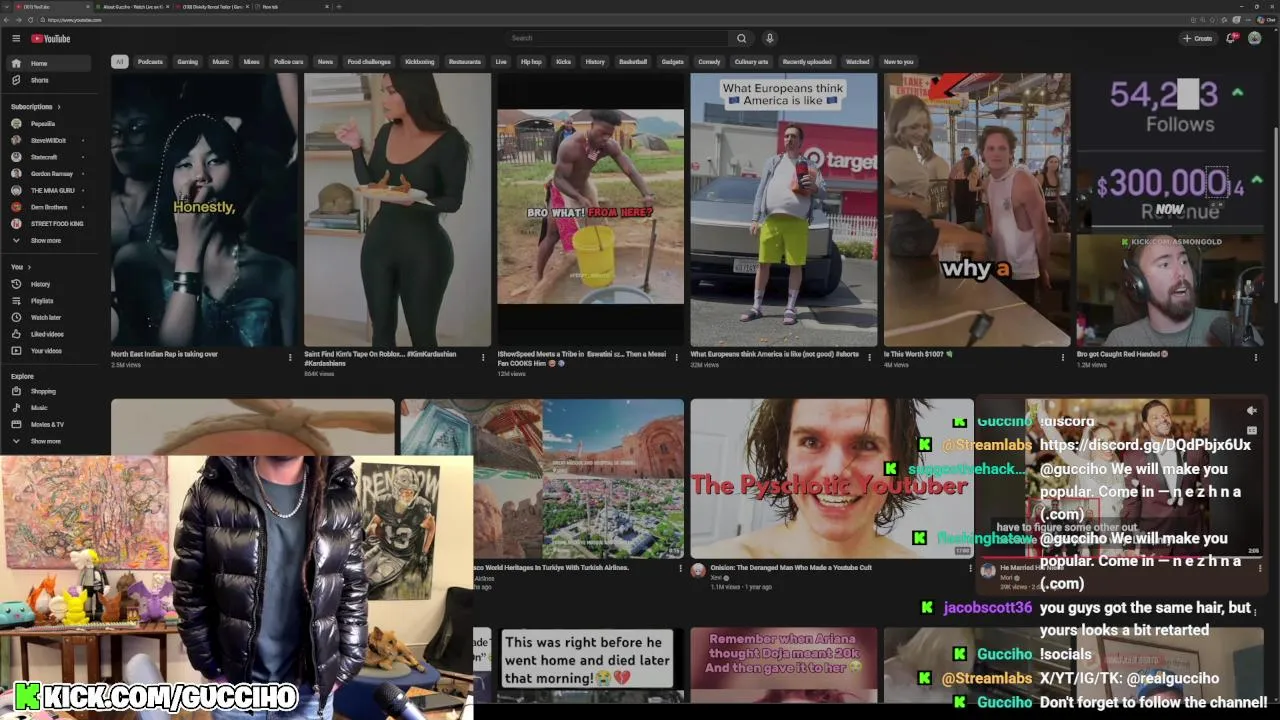Open Music under Explore
1280x720 pixels.
pos(48,408)
